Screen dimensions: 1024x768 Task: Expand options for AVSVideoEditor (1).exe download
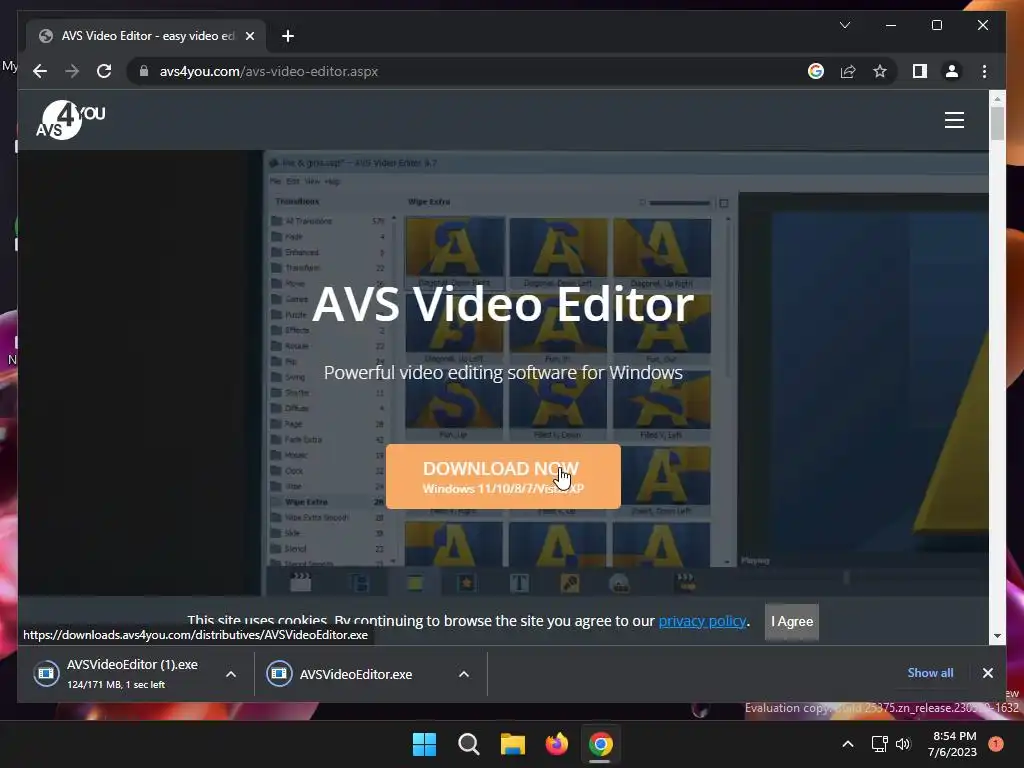click(231, 674)
